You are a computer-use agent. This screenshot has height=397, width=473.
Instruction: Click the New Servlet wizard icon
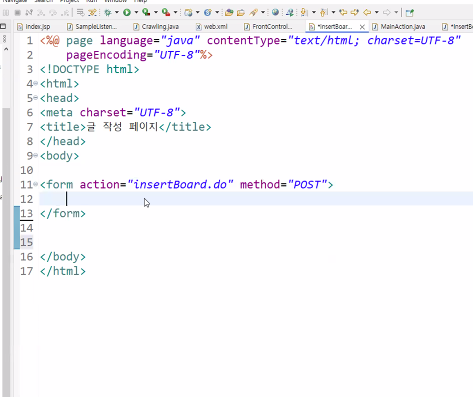pos(208,13)
